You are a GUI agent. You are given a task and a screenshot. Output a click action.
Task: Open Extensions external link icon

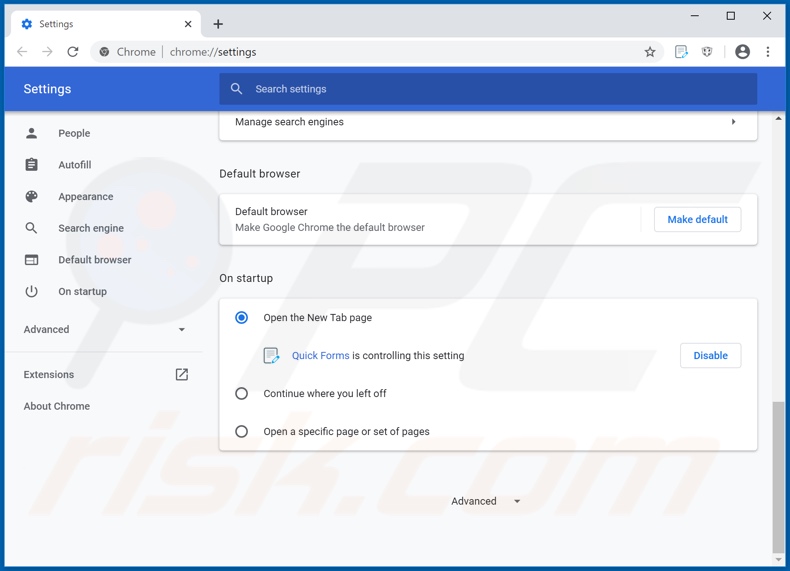(x=182, y=375)
